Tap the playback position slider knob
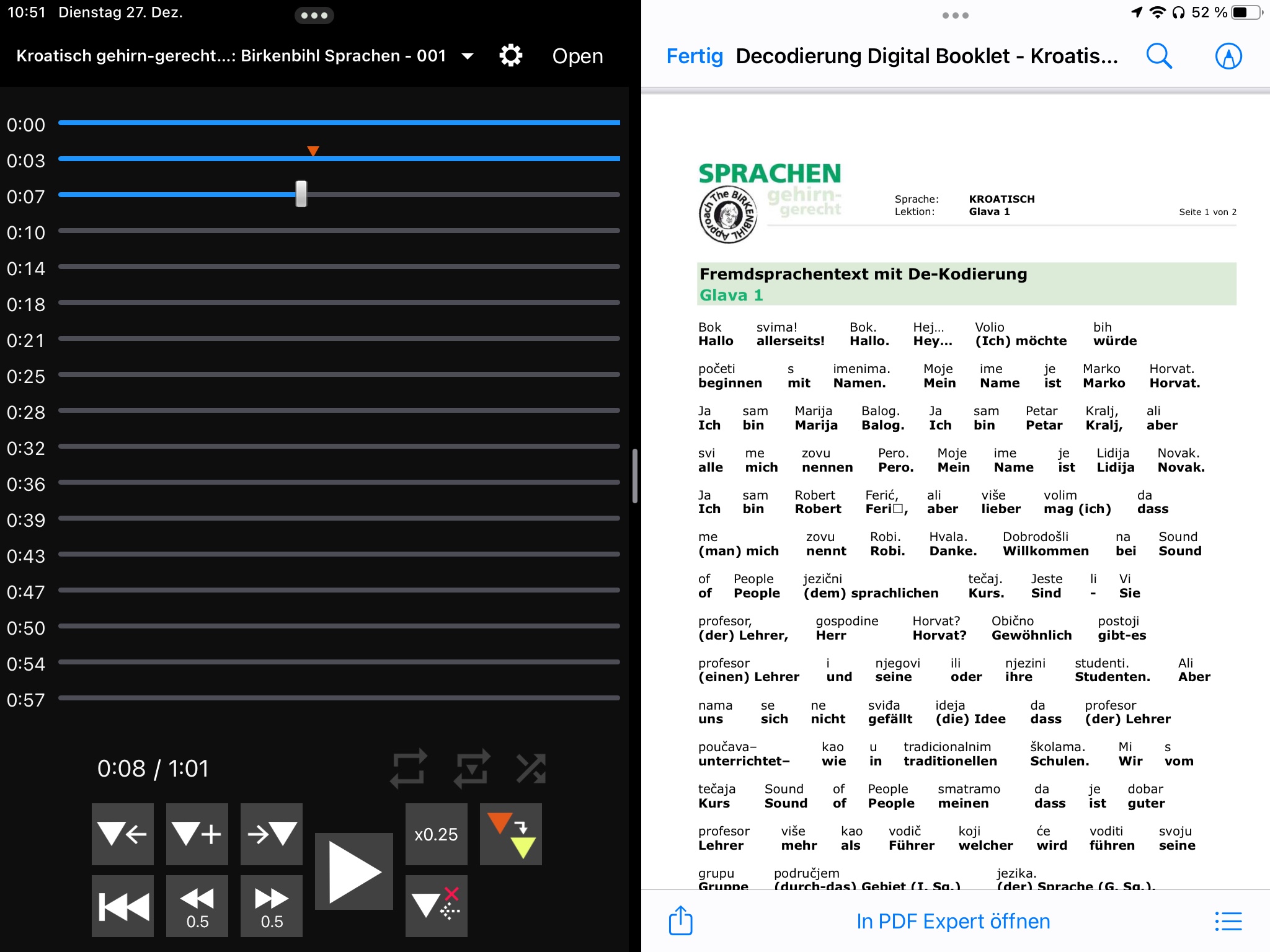This screenshot has height=952, width=1270. point(301,194)
